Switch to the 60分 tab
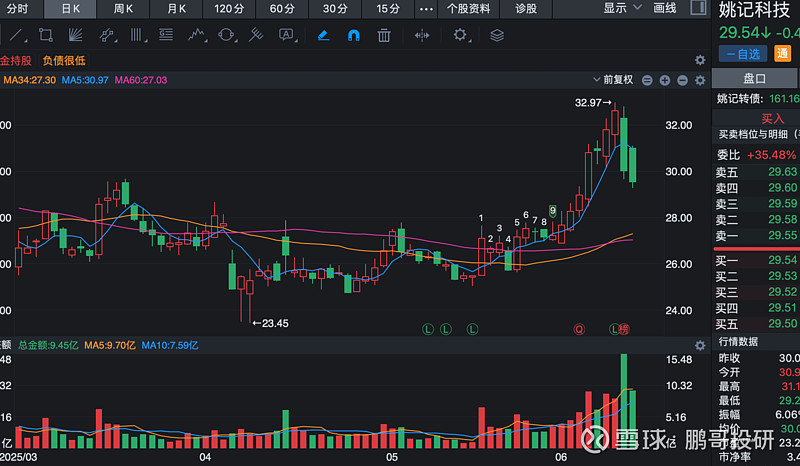 (x=282, y=9)
